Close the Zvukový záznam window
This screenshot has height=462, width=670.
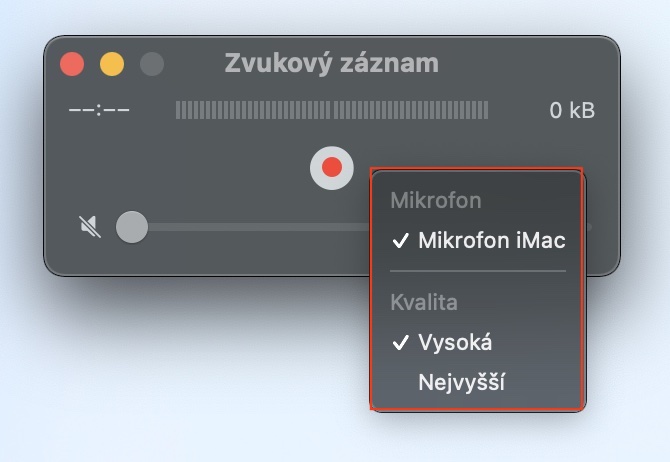(72, 64)
